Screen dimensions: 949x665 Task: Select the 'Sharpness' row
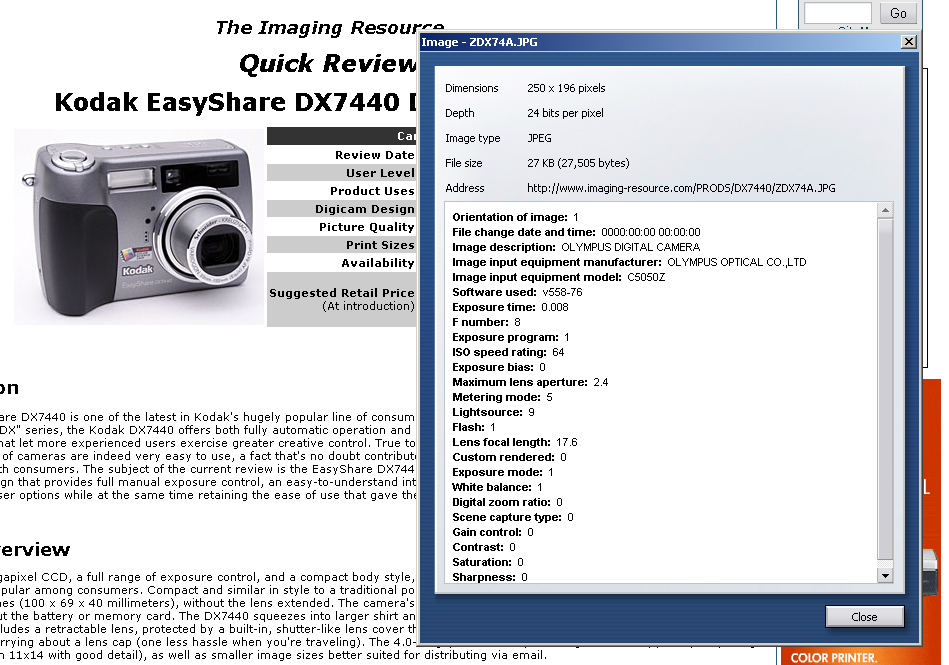click(490, 577)
